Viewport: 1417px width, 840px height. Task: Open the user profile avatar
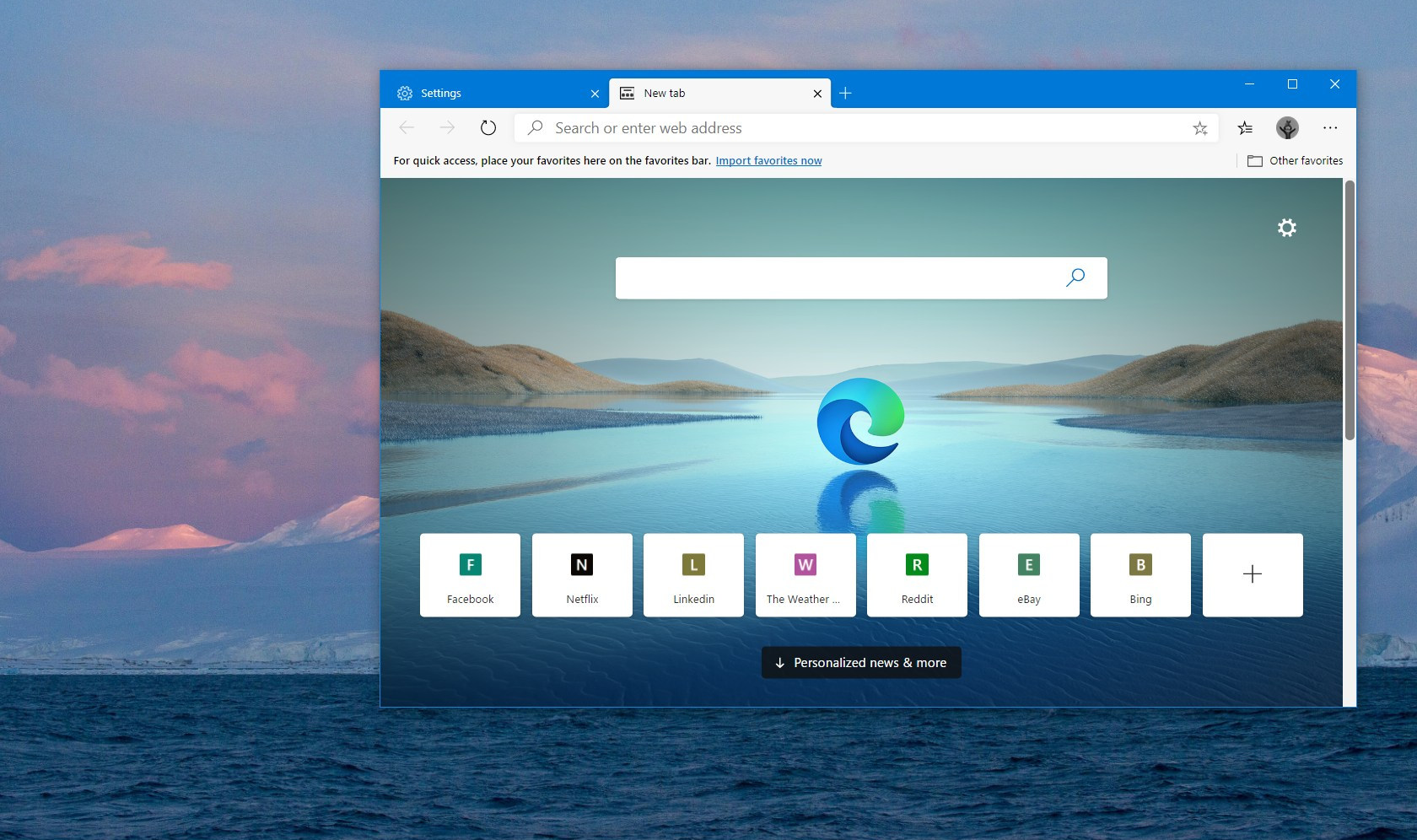pyautogui.click(x=1287, y=128)
